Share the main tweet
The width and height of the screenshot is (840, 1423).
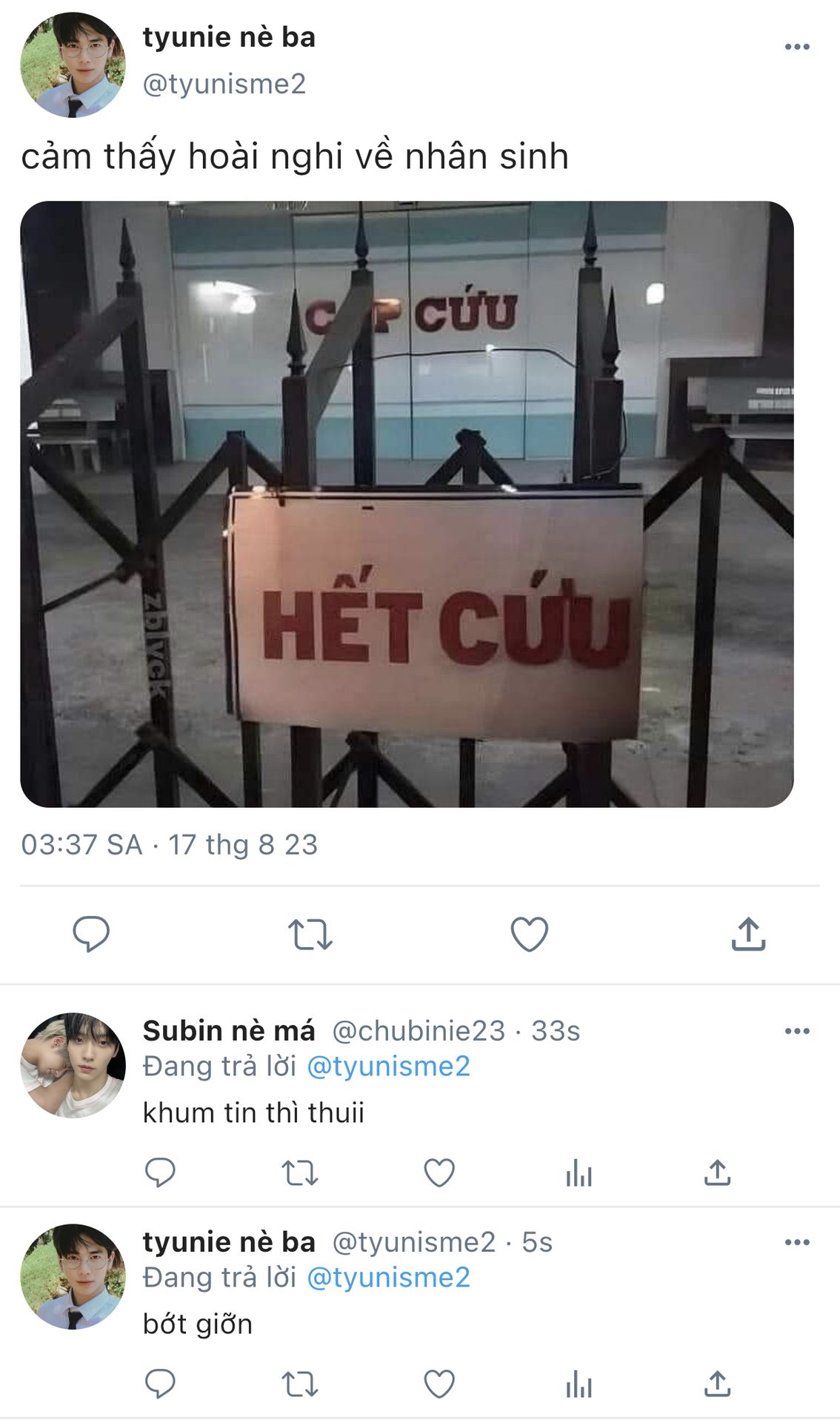749,934
